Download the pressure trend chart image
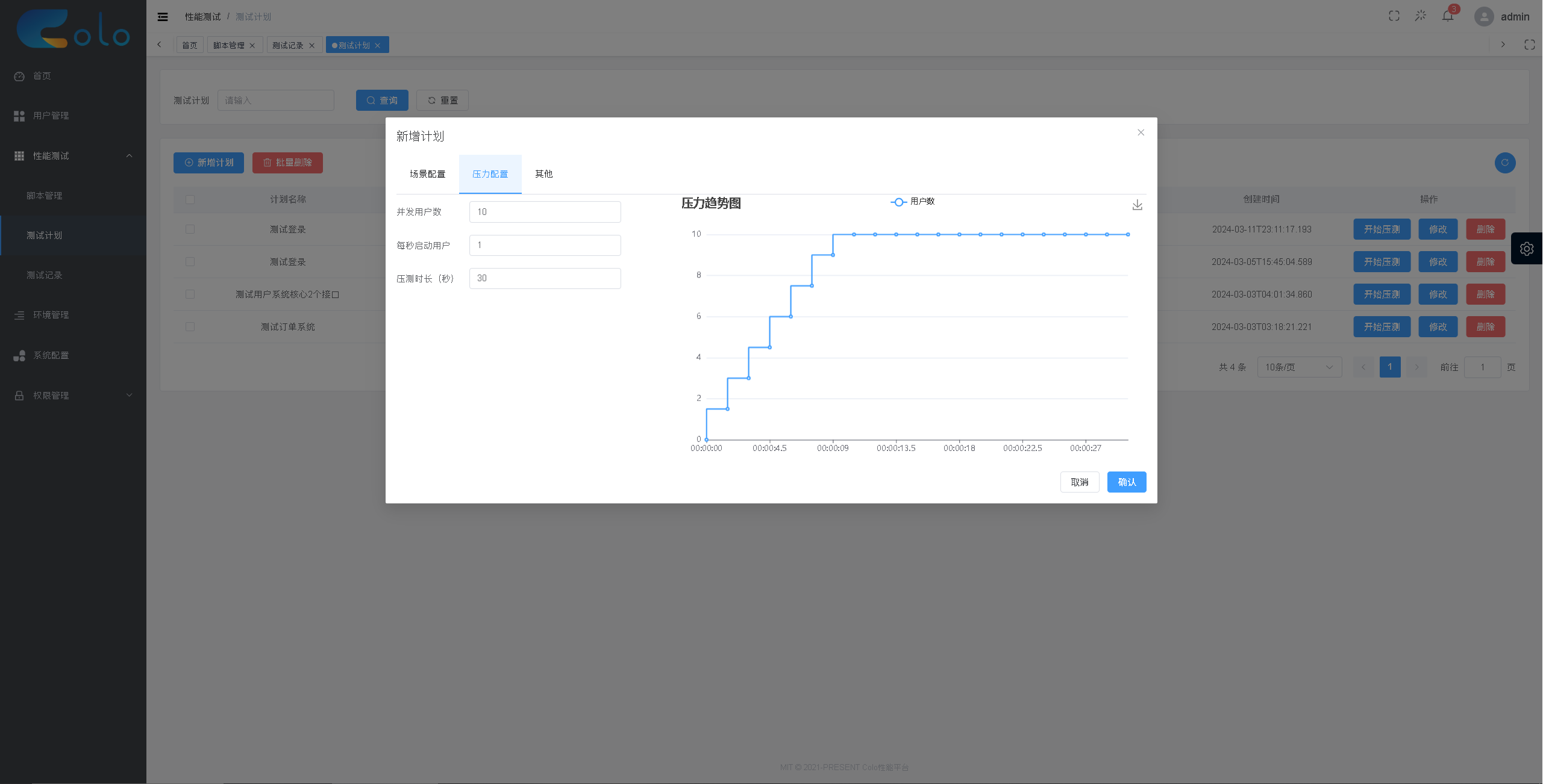This screenshot has height=784, width=1543. tap(1138, 205)
